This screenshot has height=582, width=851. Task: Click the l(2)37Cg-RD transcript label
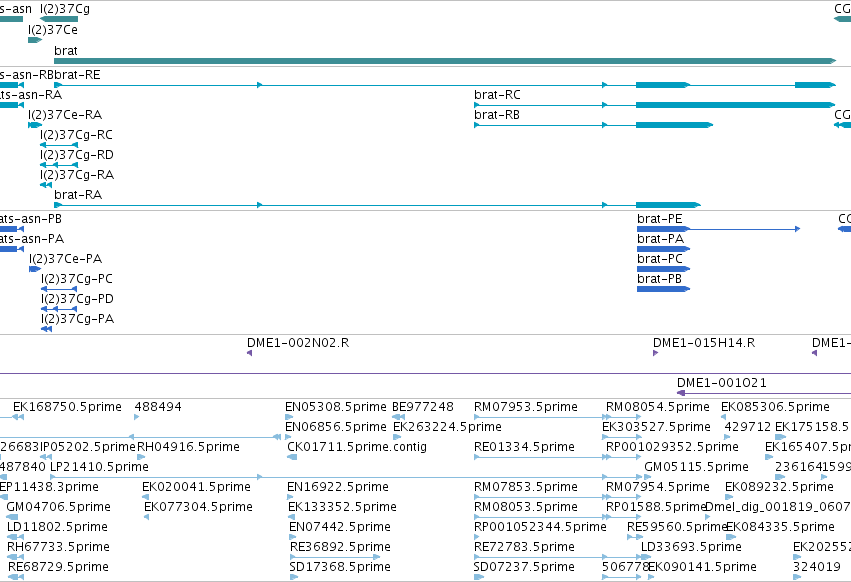coord(77,155)
